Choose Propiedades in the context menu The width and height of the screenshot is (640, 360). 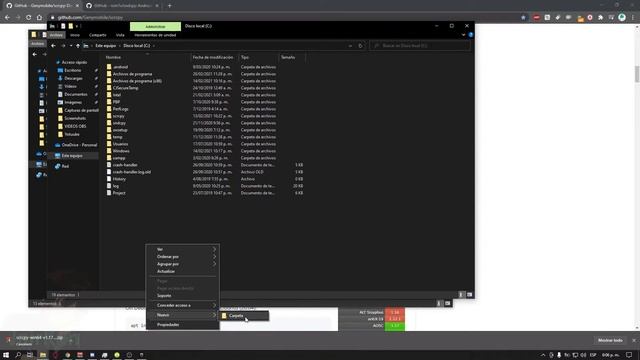point(183,325)
